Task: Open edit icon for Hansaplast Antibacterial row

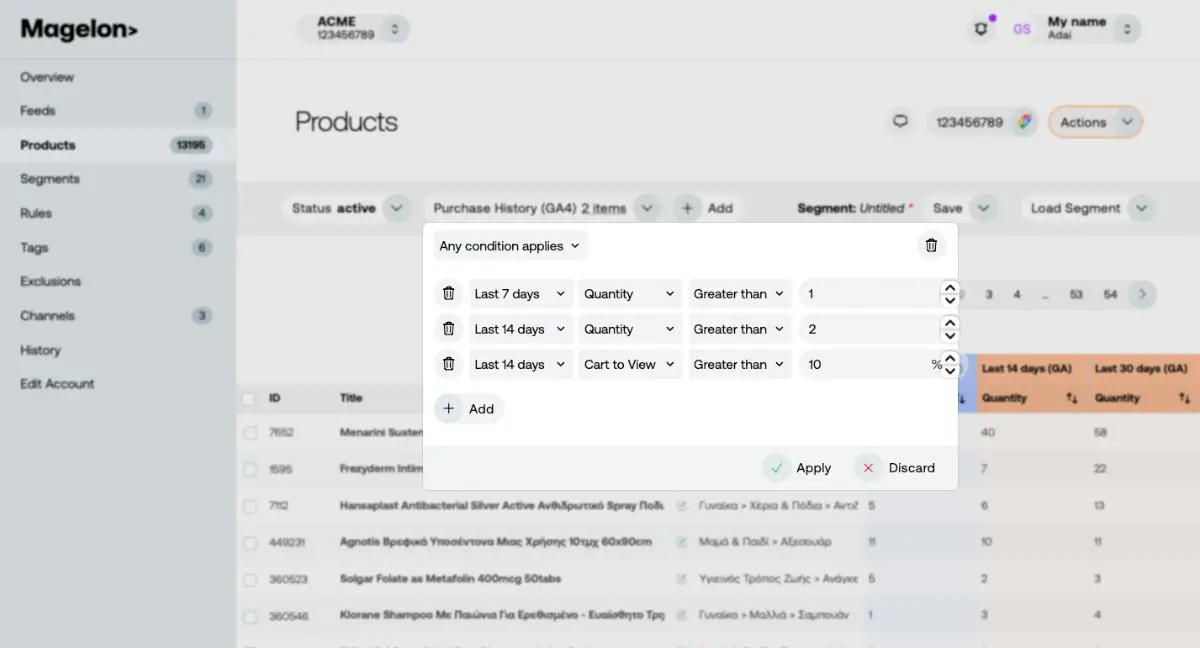Action: point(682,506)
